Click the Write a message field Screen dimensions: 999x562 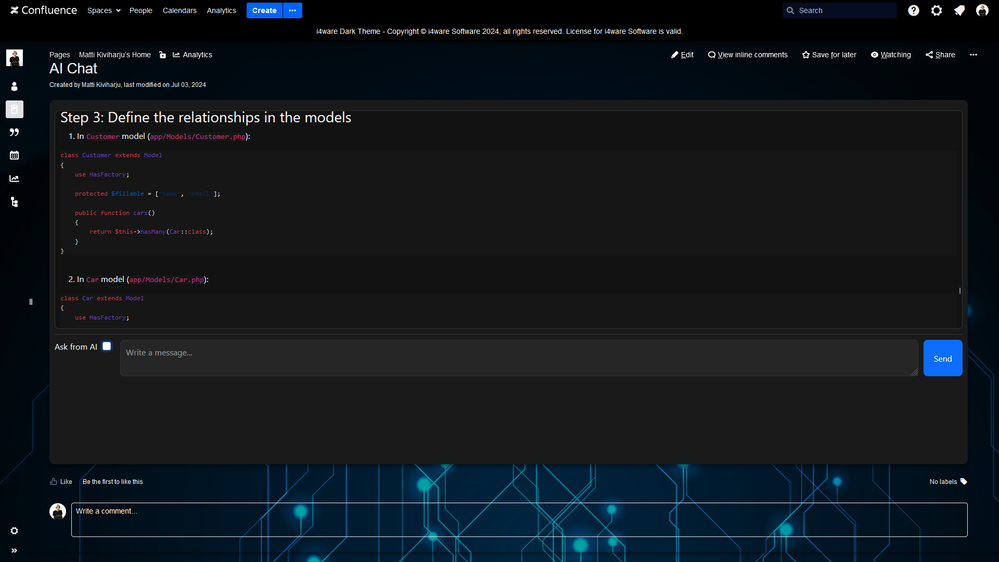point(519,357)
